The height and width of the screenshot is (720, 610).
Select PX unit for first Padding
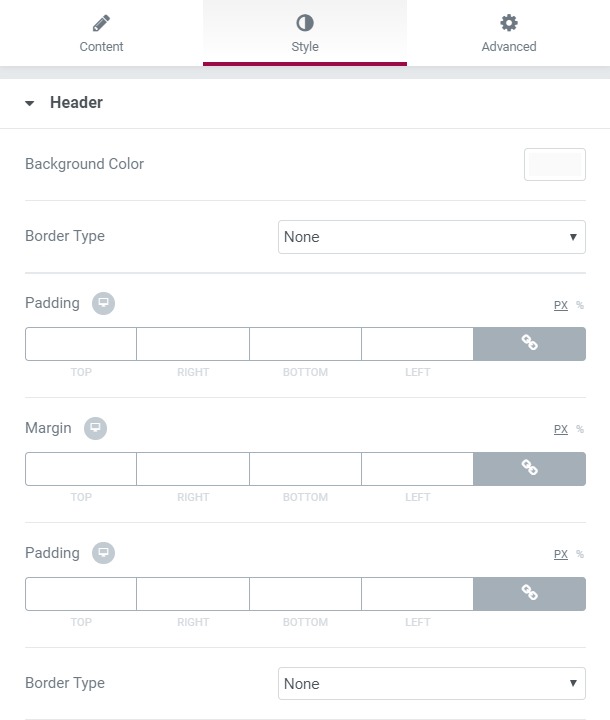pos(561,305)
